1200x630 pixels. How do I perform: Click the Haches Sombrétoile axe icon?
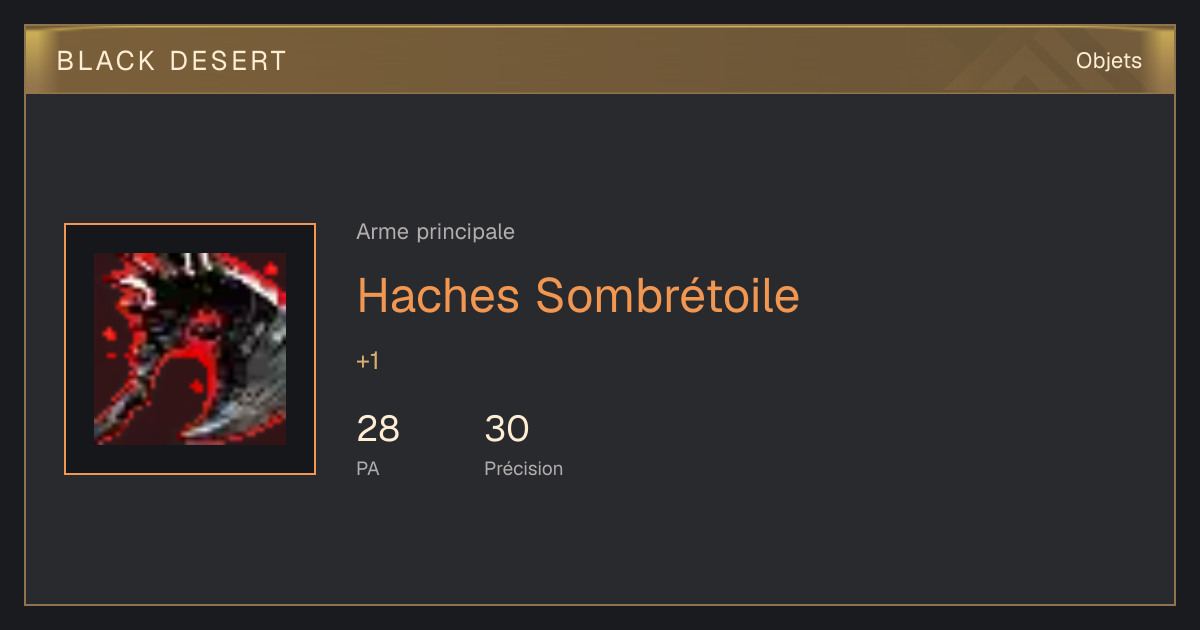(190, 349)
